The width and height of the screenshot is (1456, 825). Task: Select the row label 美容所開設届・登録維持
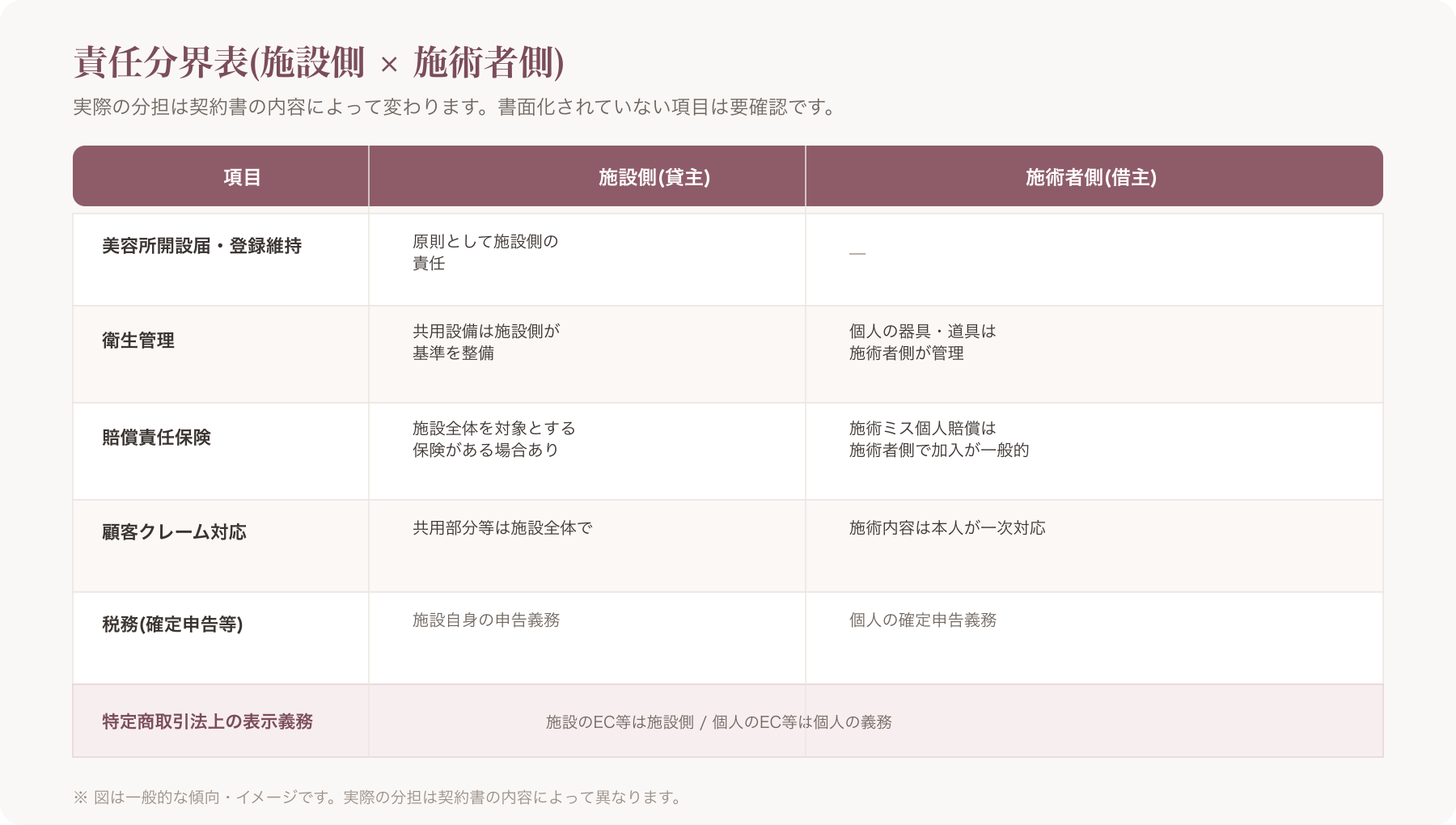tap(201, 246)
